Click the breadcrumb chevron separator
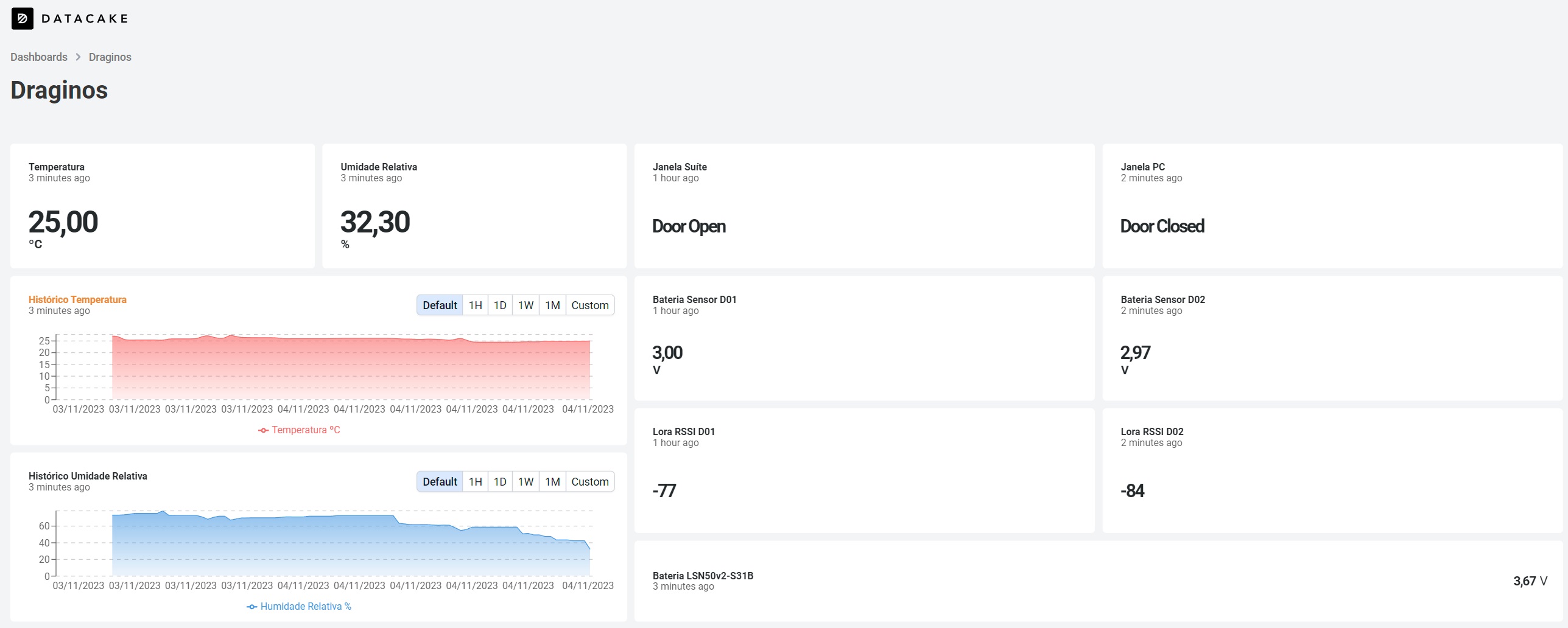This screenshot has width=1568, height=628. click(78, 57)
